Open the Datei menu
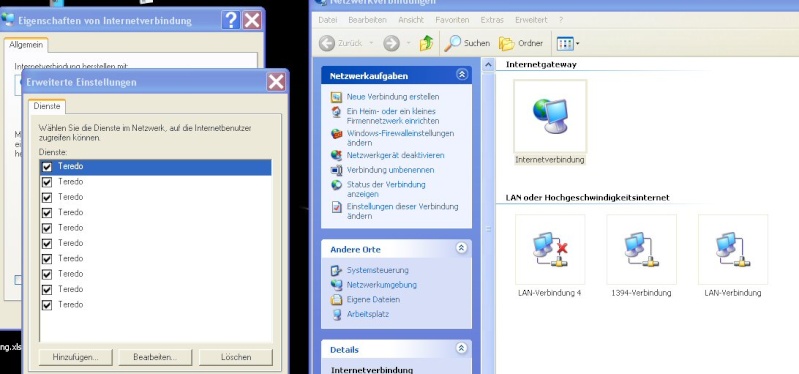799x374 pixels. tap(327, 20)
